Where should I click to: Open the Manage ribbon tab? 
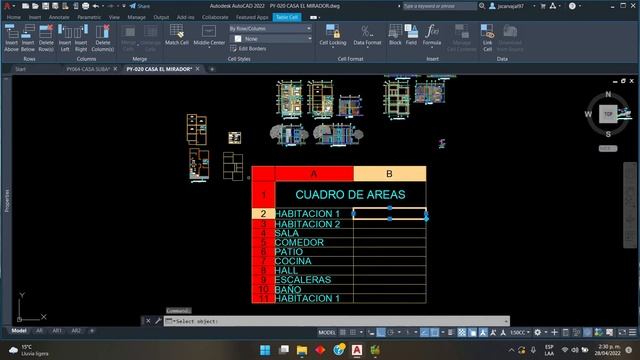point(136,17)
